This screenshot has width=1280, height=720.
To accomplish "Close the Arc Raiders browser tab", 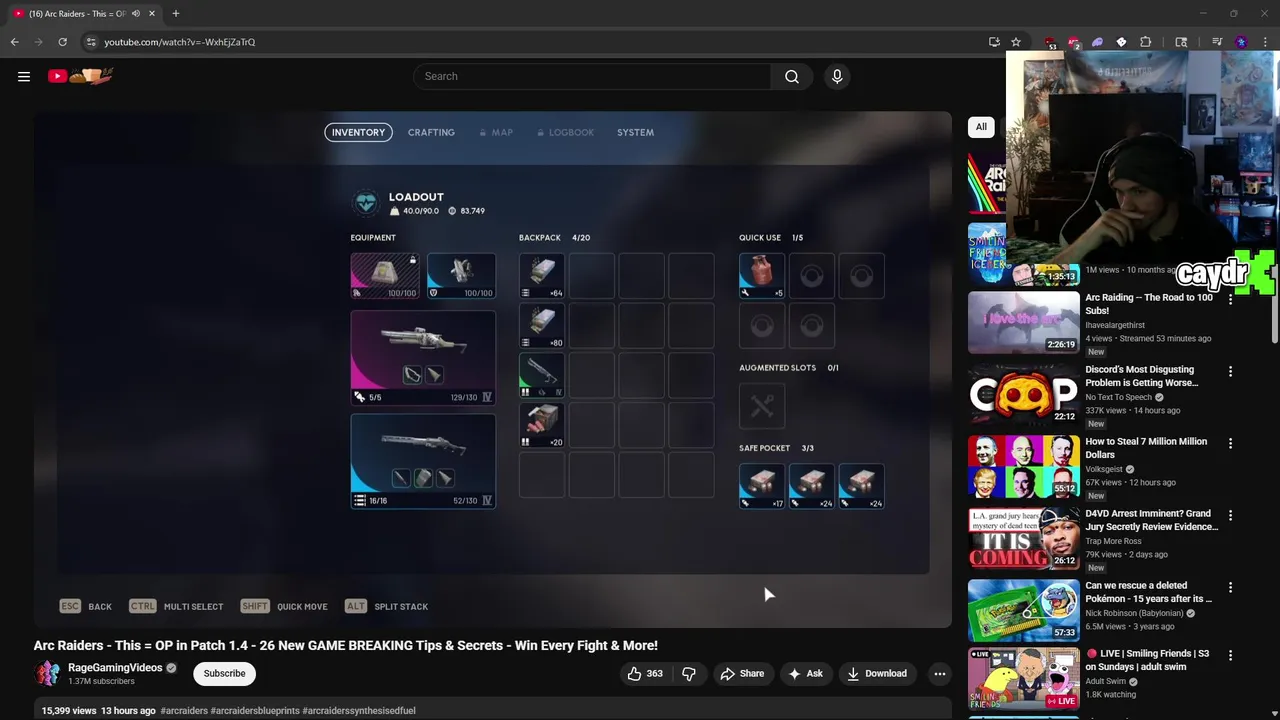I will coord(152,14).
